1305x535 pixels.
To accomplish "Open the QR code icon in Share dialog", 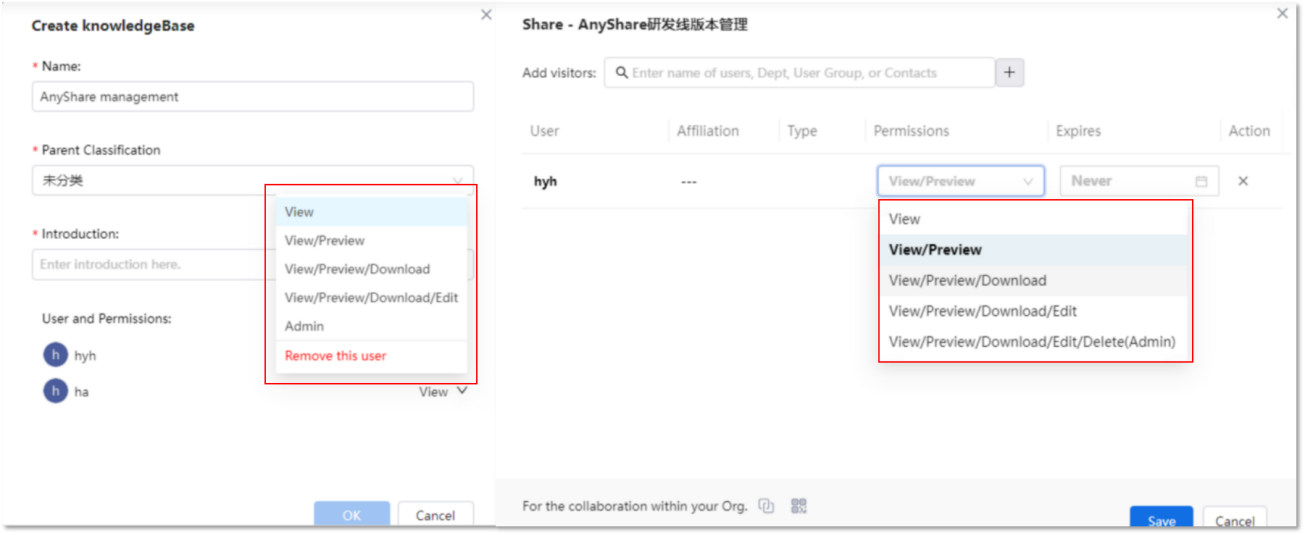I will click(x=798, y=506).
